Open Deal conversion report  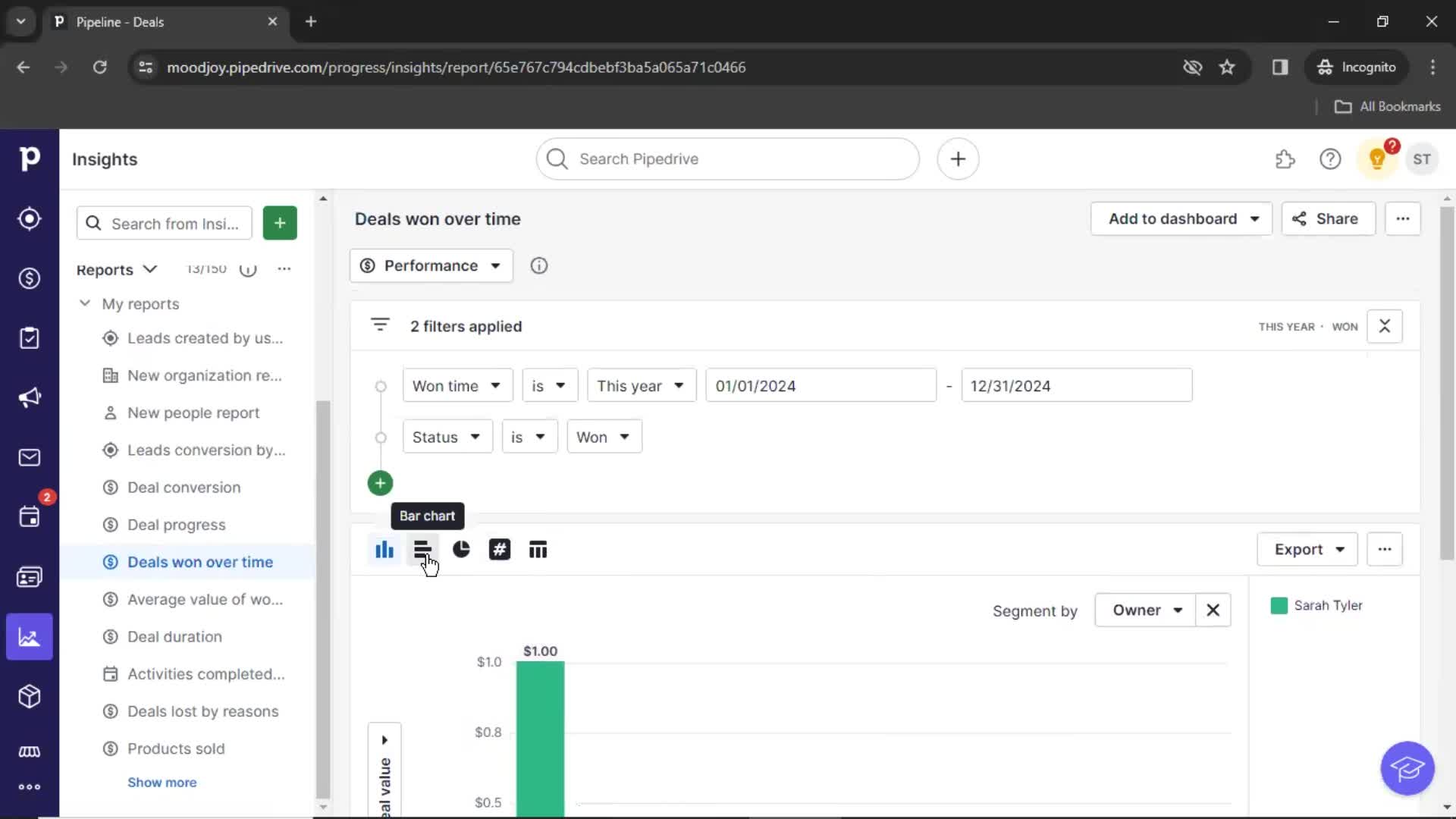[184, 488]
